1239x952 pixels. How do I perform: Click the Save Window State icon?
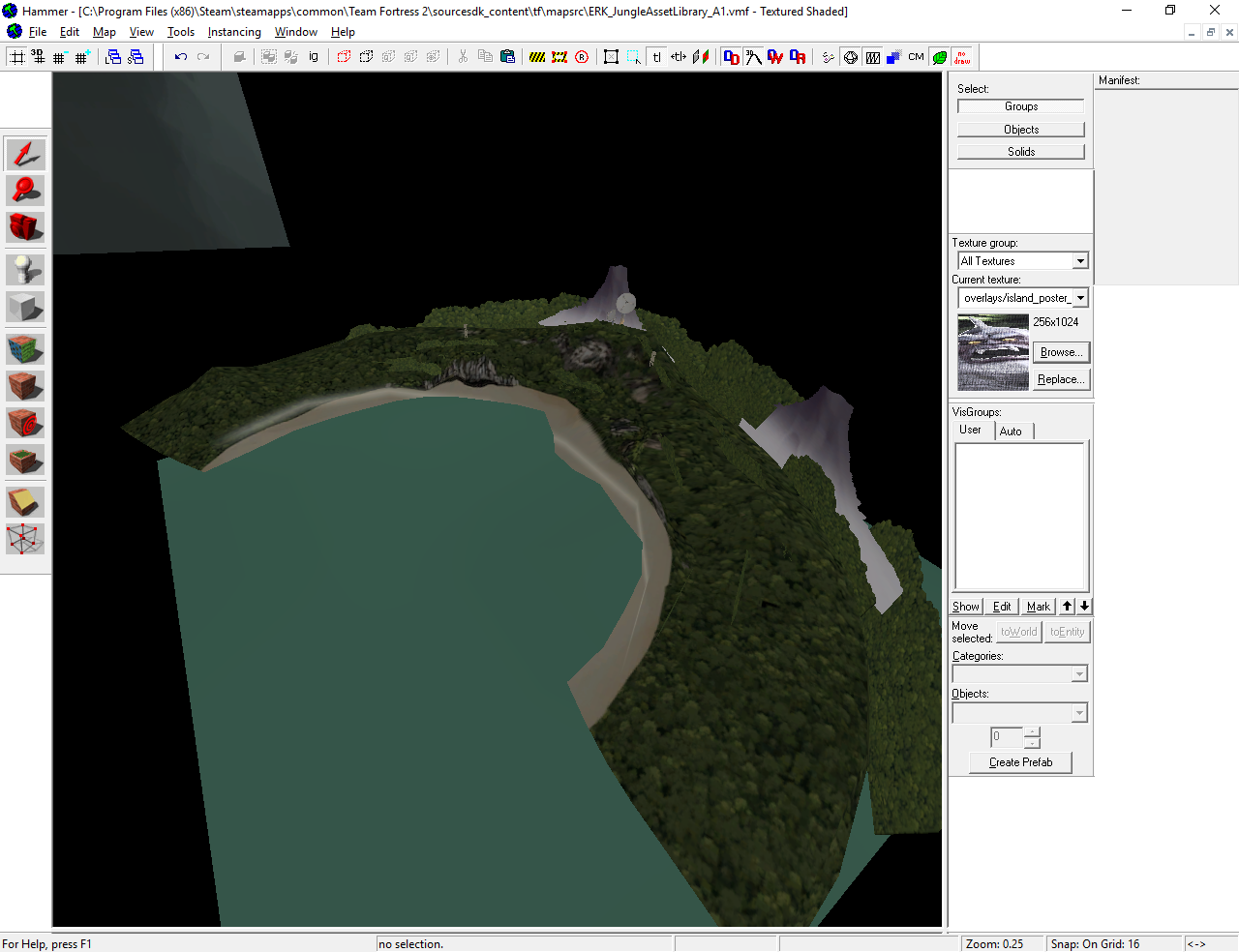[136, 57]
